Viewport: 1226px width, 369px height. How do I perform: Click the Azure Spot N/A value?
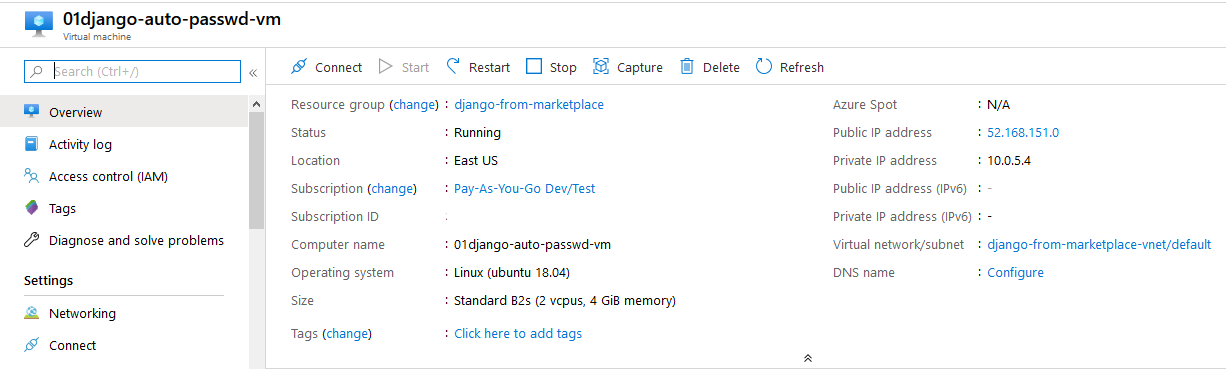click(x=999, y=104)
